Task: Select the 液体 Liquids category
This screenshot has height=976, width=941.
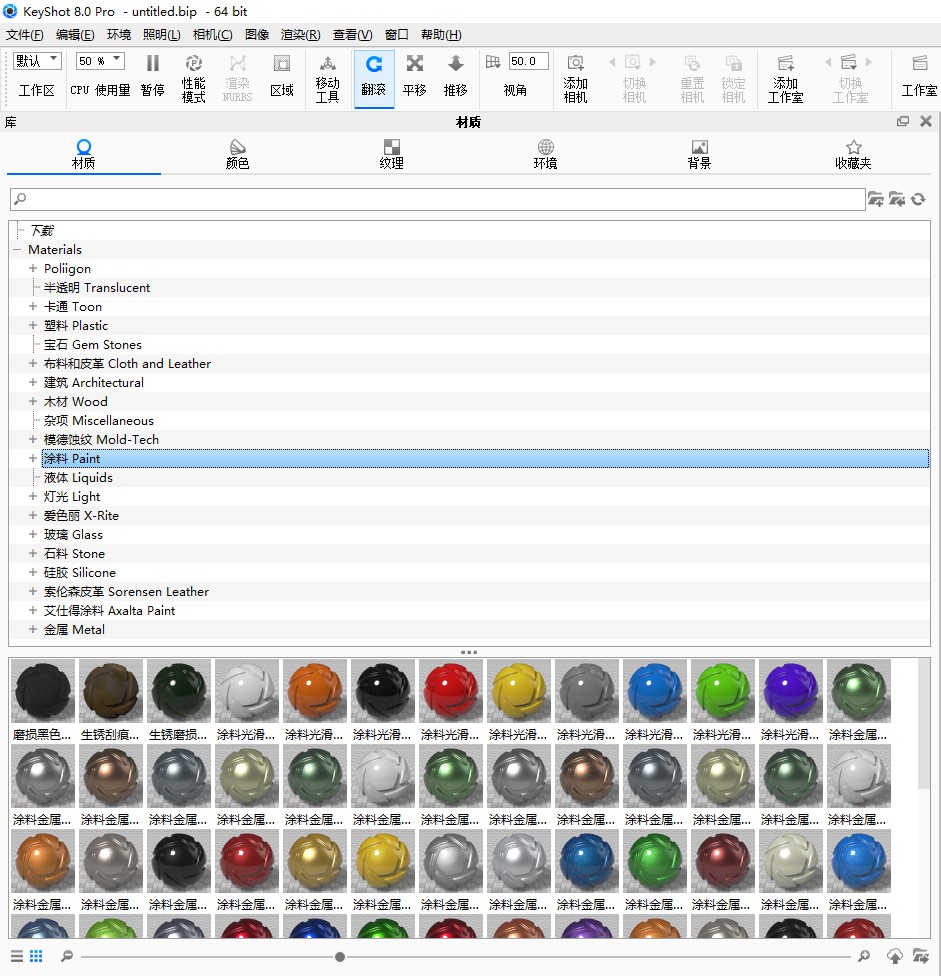Action: point(78,478)
